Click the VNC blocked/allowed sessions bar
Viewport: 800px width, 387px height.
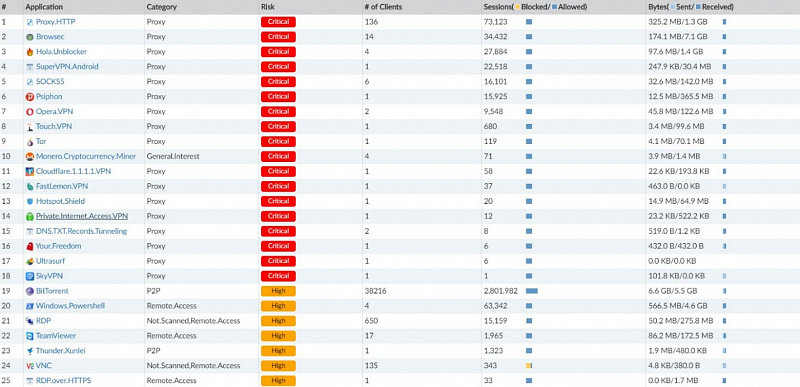click(529, 366)
